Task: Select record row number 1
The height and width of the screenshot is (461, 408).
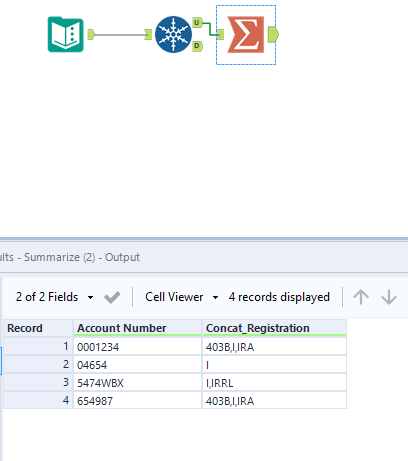Action: 38,346
